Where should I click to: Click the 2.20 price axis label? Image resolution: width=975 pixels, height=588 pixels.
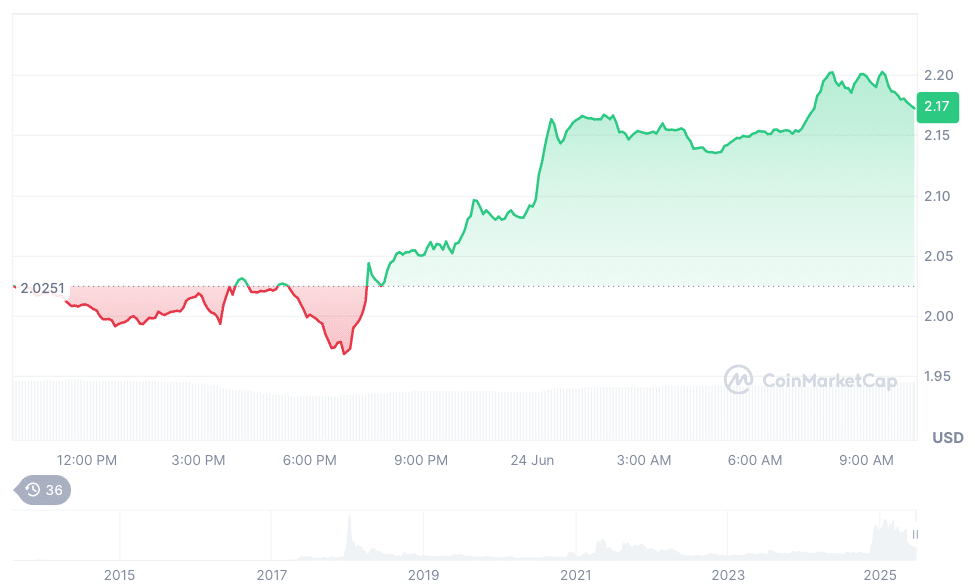tap(937, 75)
